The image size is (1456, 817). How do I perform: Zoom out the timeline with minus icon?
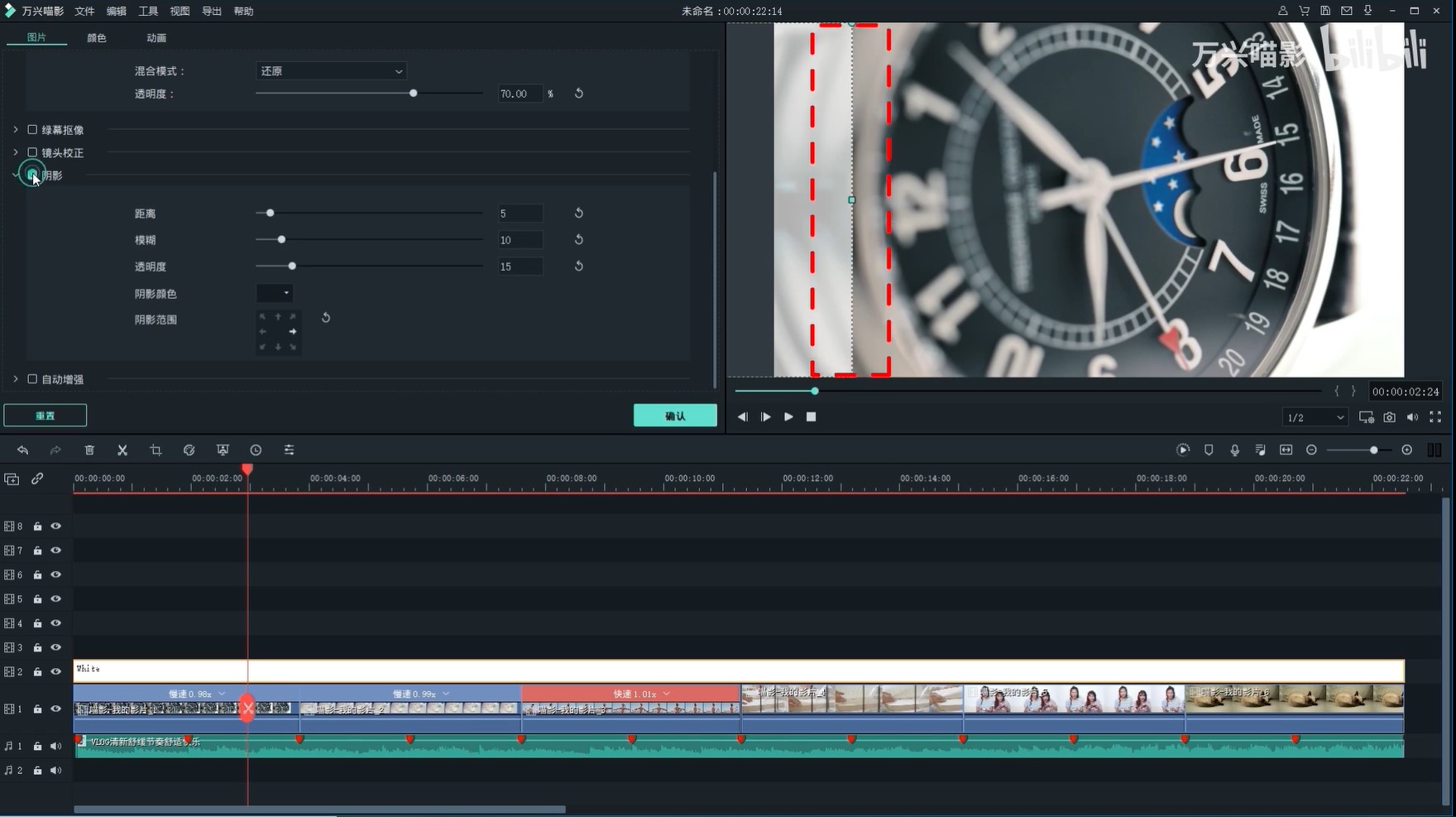[1311, 450]
